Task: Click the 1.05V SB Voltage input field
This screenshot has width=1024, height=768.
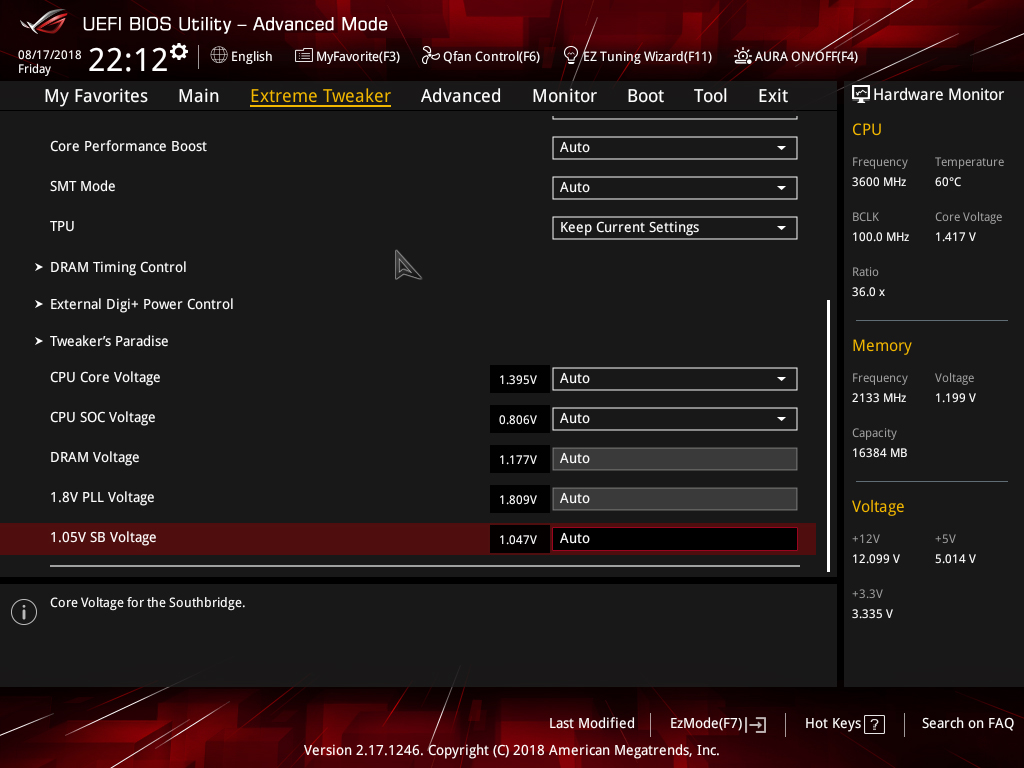Action: (675, 539)
